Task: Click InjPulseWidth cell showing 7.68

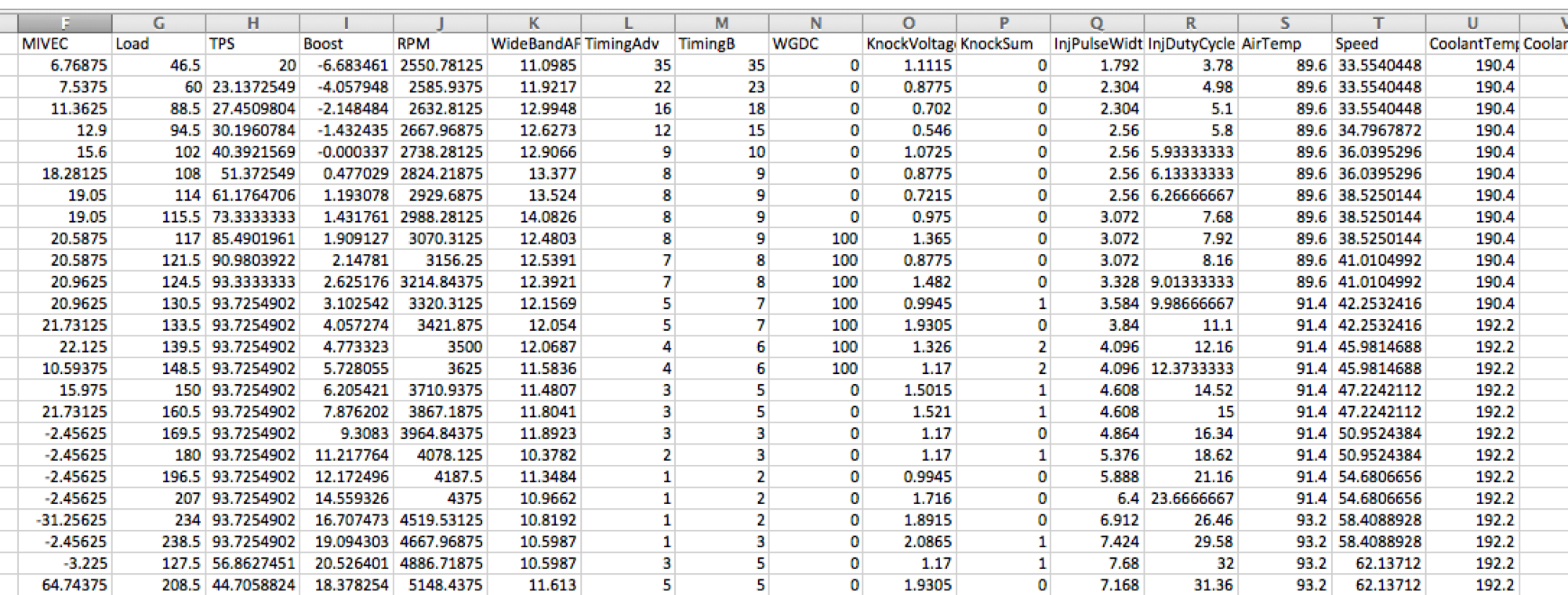Action: 1097,564
